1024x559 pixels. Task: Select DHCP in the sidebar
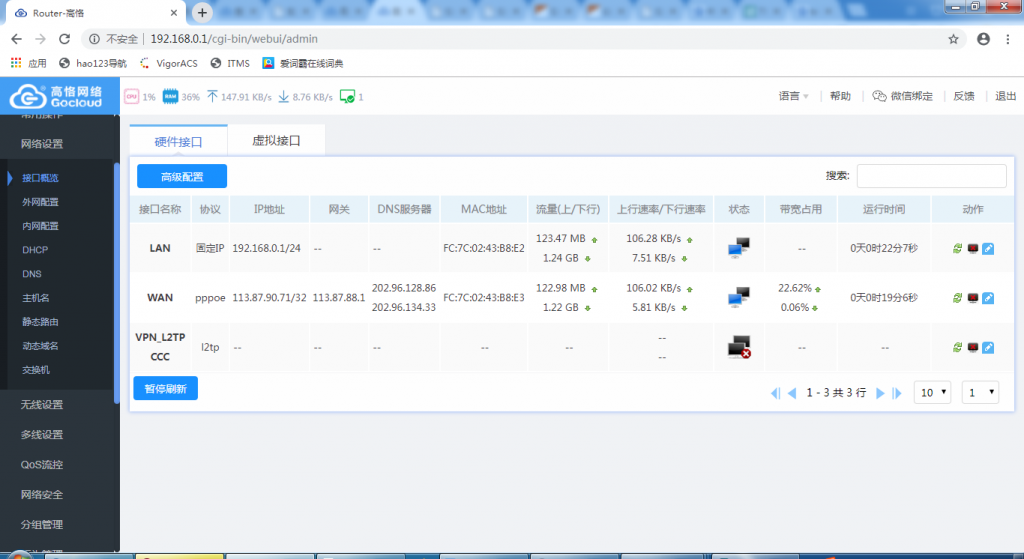pyautogui.click(x=35, y=250)
